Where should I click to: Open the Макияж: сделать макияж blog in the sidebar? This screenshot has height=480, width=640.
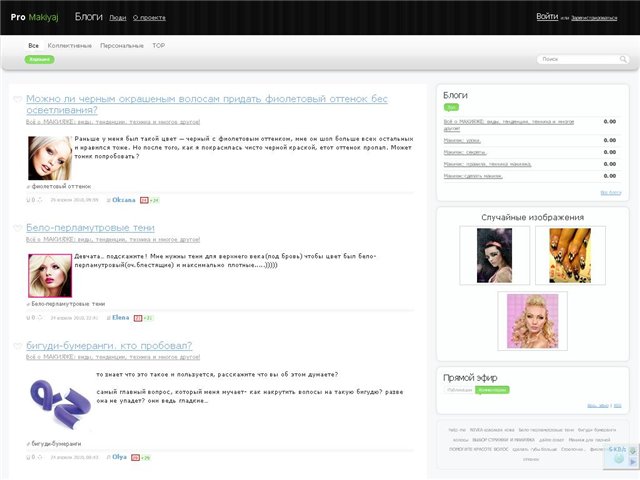tap(473, 176)
